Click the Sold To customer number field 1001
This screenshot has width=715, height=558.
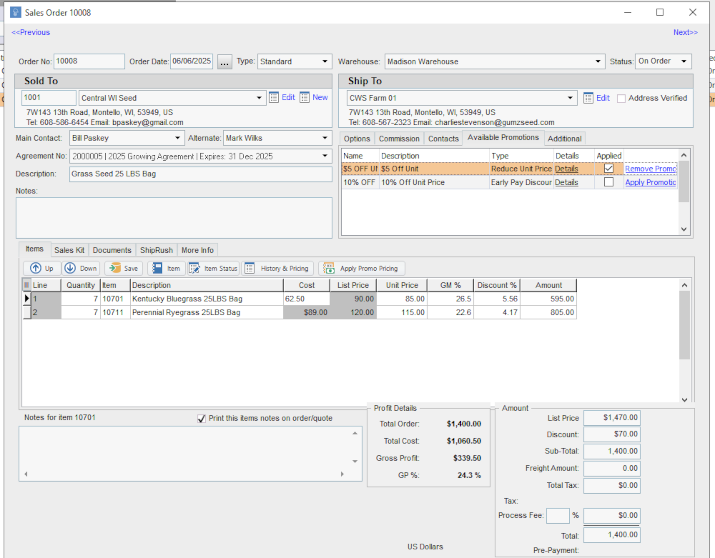click(49, 98)
